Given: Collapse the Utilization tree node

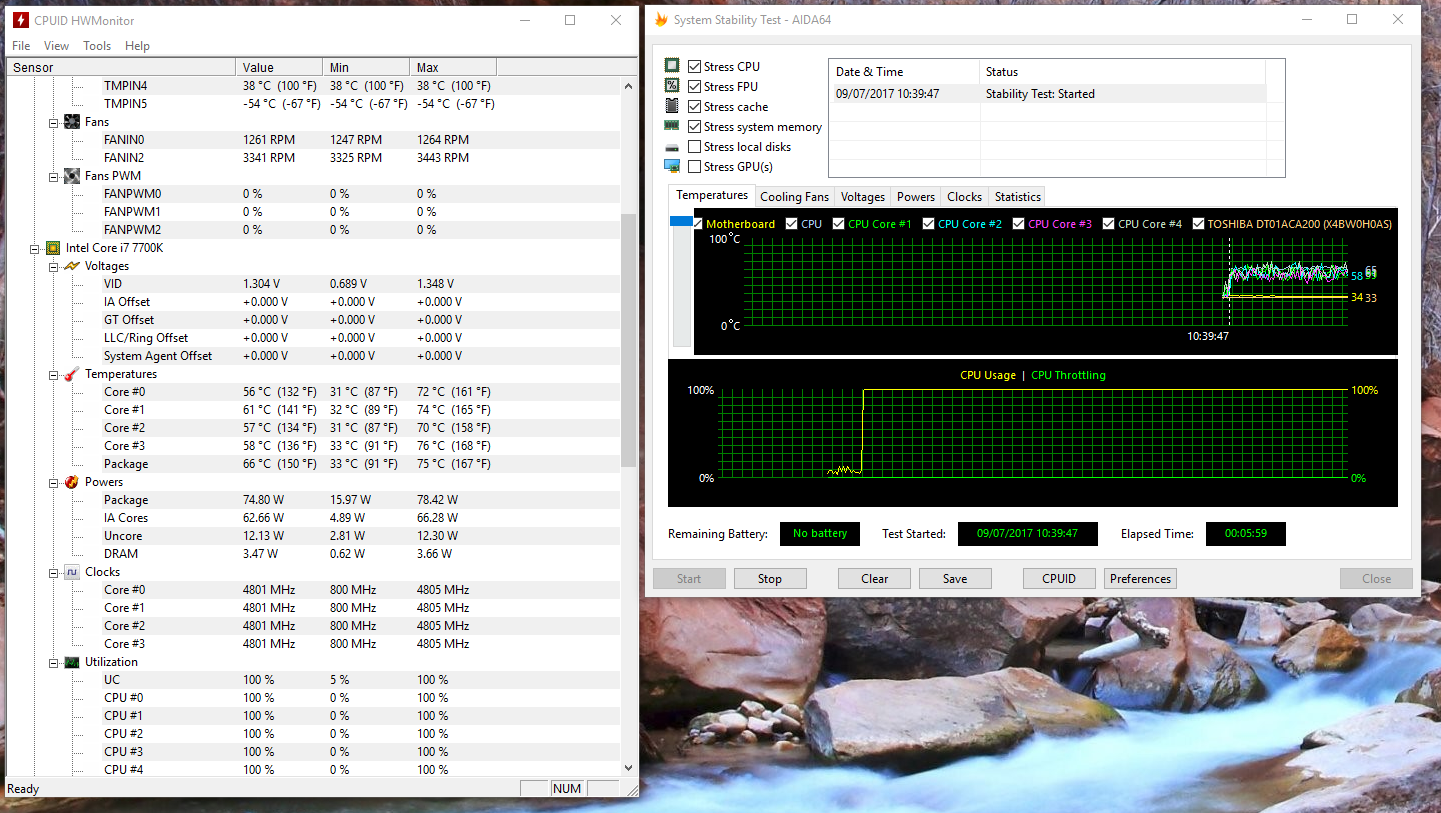Looking at the screenshot, I should pyautogui.click(x=54, y=662).
